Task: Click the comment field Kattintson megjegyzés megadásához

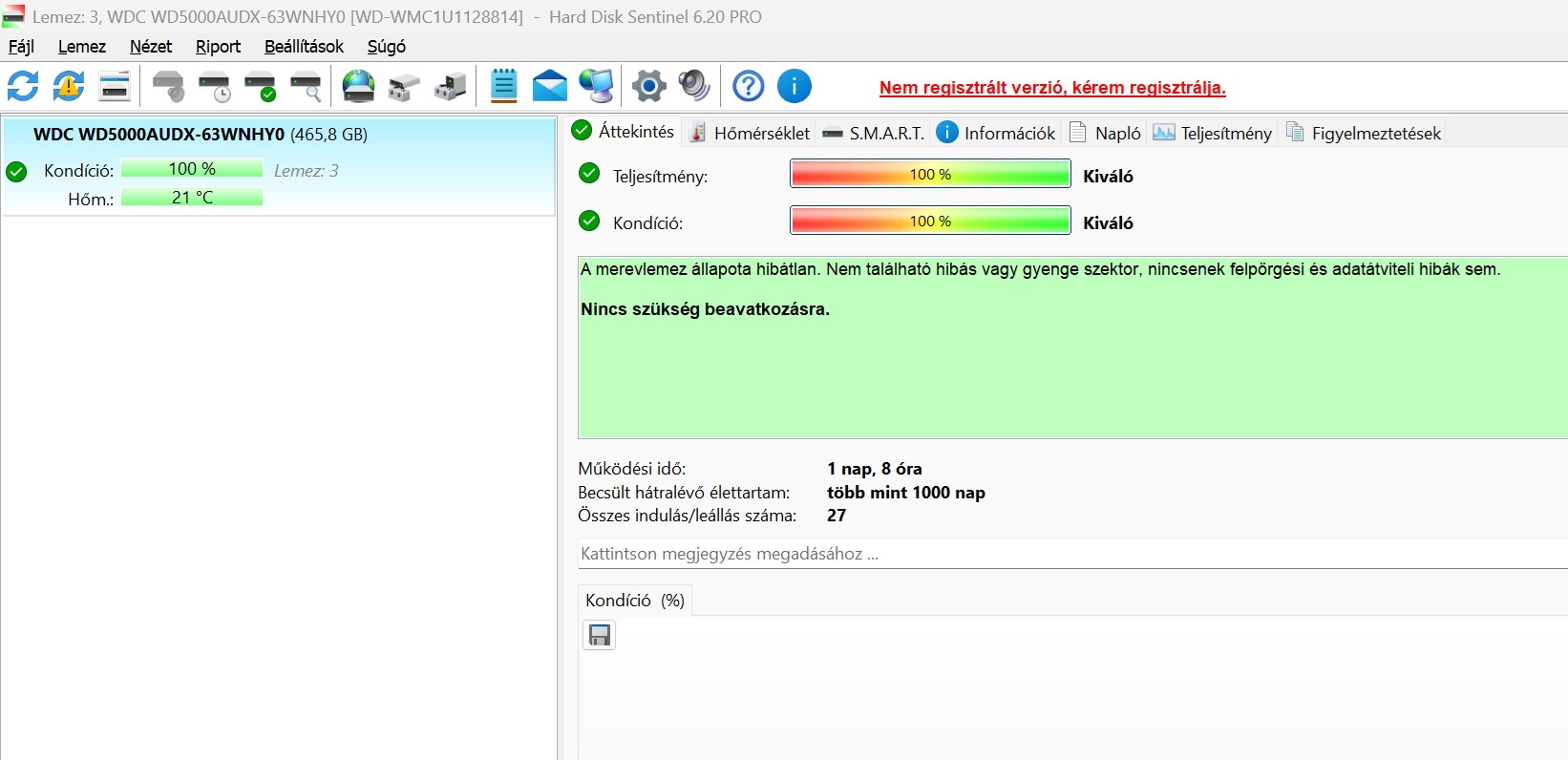Action: coord(1072,554)
